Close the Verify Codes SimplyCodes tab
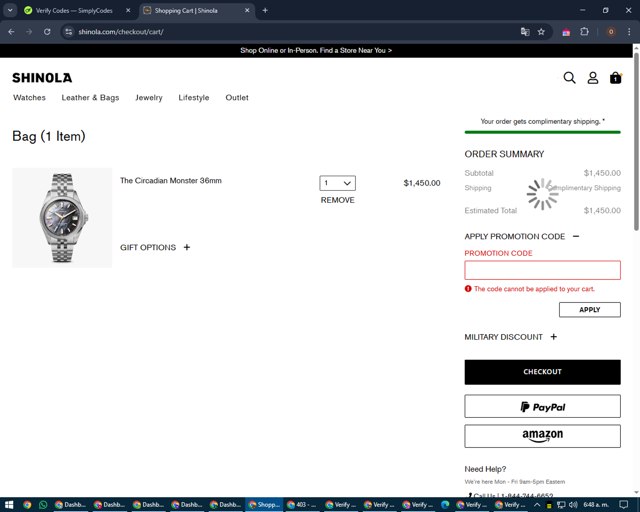Screen dimensions: 640x512 coord(128,11)
